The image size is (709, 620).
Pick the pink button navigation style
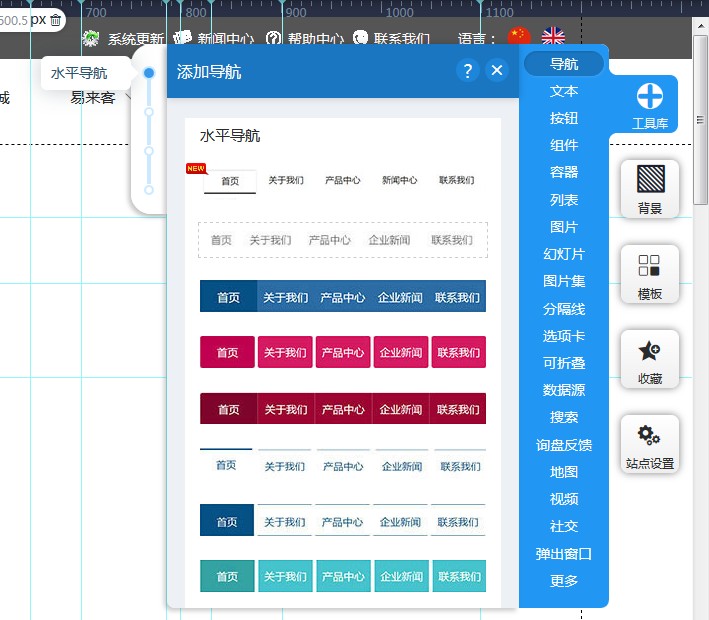point(343,352)
